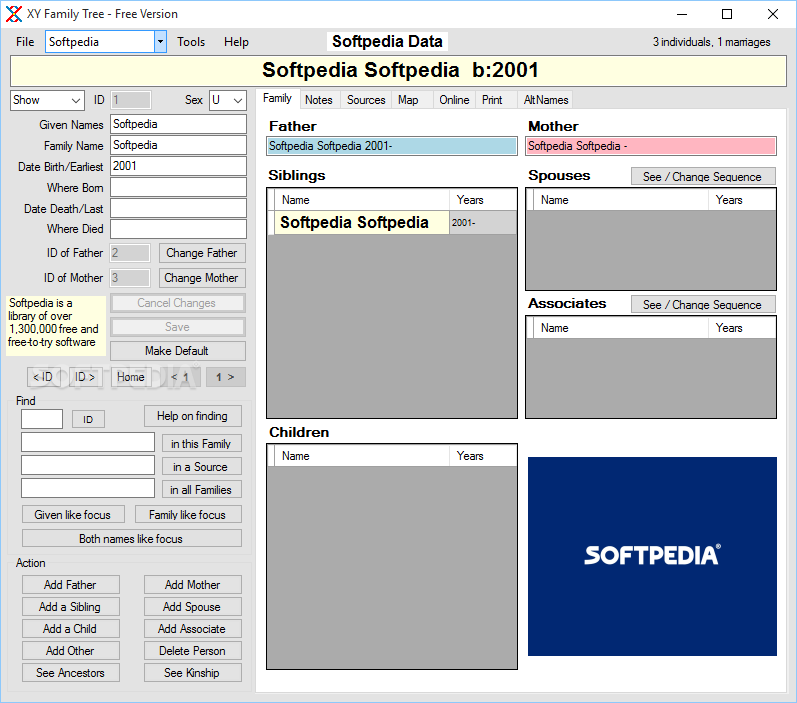This screenshot has height=703, width=797.
Task: Click the Softpedia logo picture
Action: (x=652, y=556)
